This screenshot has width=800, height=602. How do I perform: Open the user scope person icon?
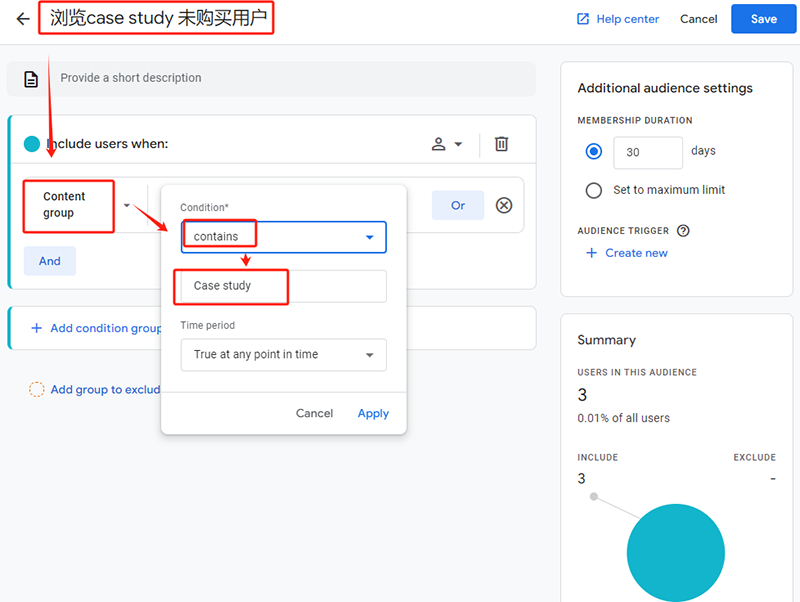446,144
